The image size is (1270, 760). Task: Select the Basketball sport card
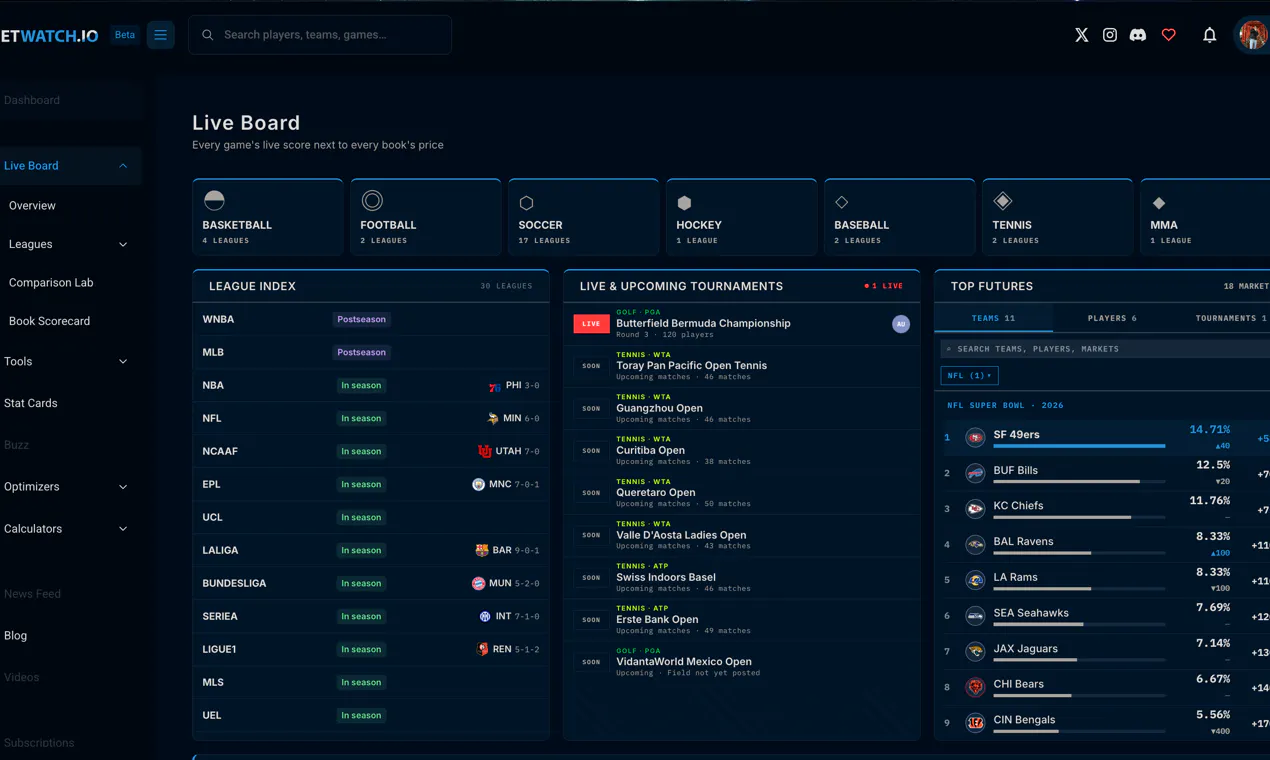(x=267, y=217)
